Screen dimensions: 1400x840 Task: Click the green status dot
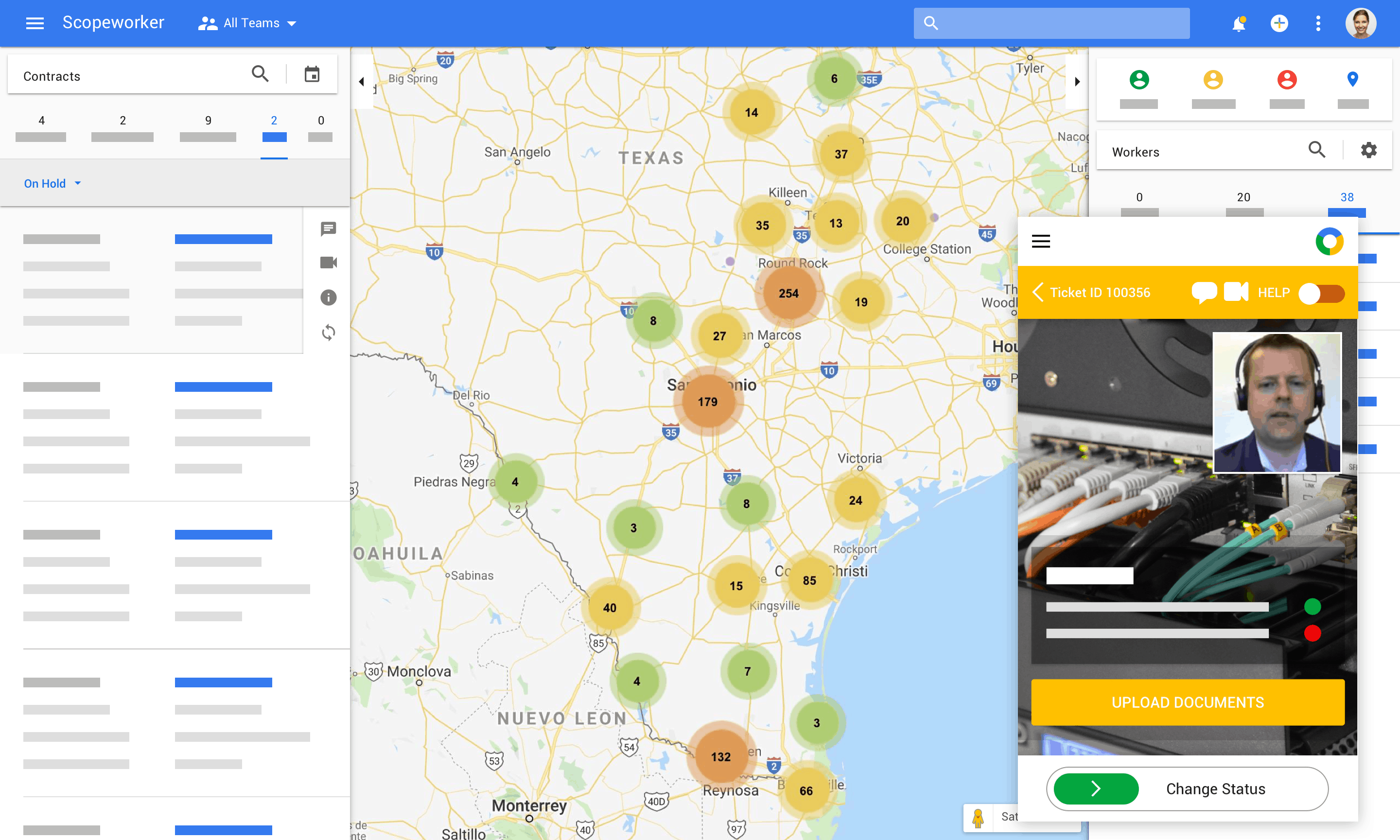click(1312, 607)
